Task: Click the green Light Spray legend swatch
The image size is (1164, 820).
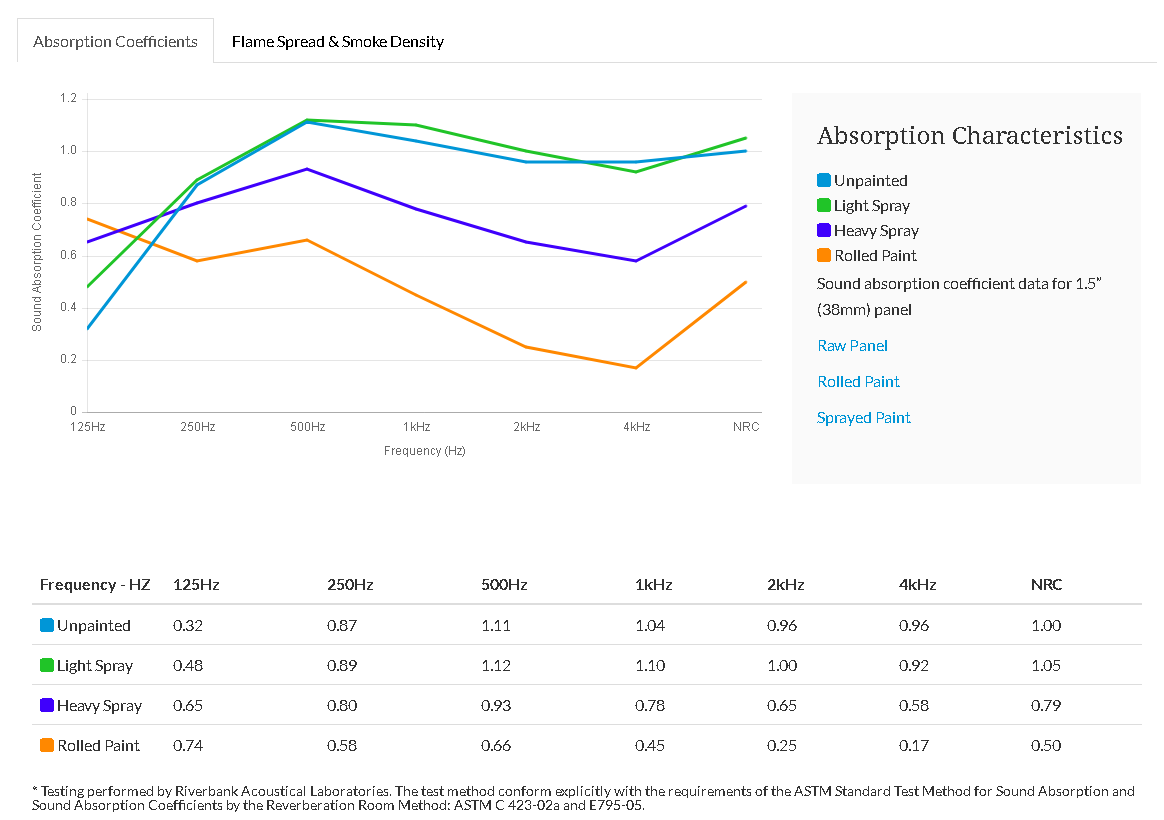Action: point(824,206)
